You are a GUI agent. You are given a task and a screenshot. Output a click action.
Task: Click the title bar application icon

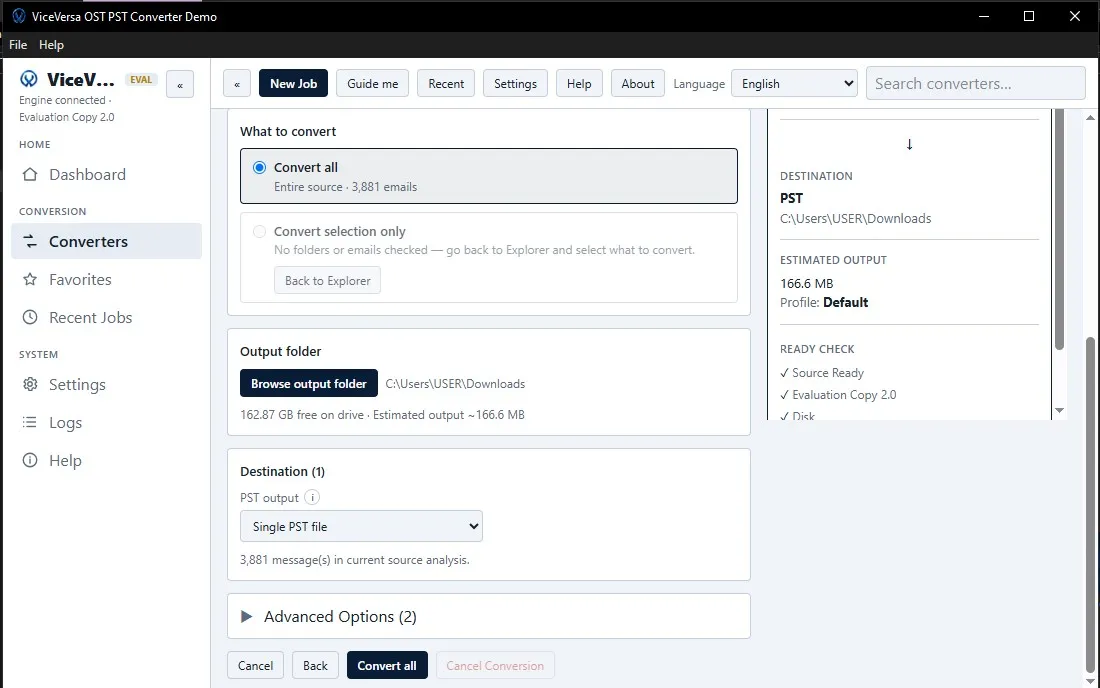coord(19,16)
